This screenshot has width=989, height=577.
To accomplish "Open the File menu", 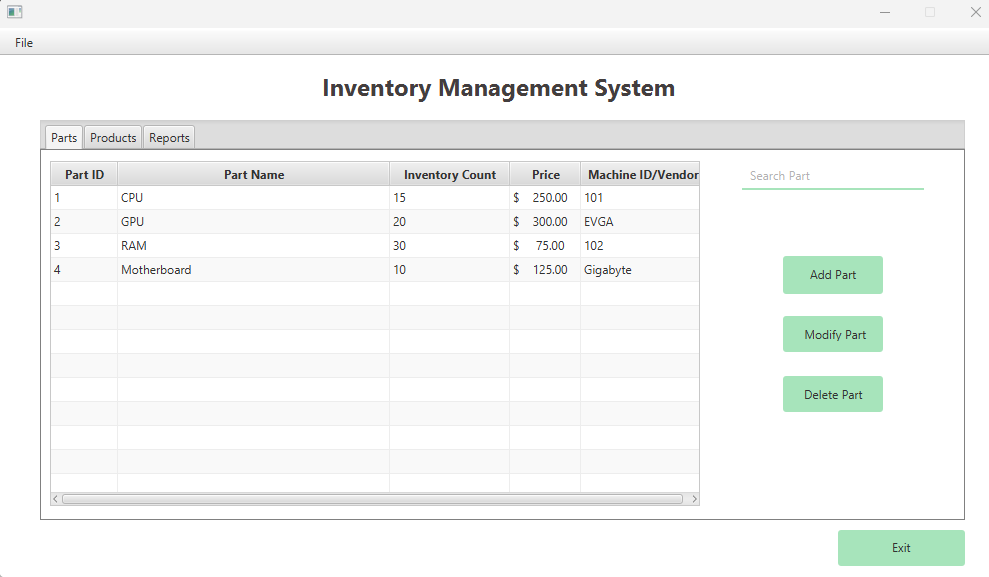I will point(24,42).
